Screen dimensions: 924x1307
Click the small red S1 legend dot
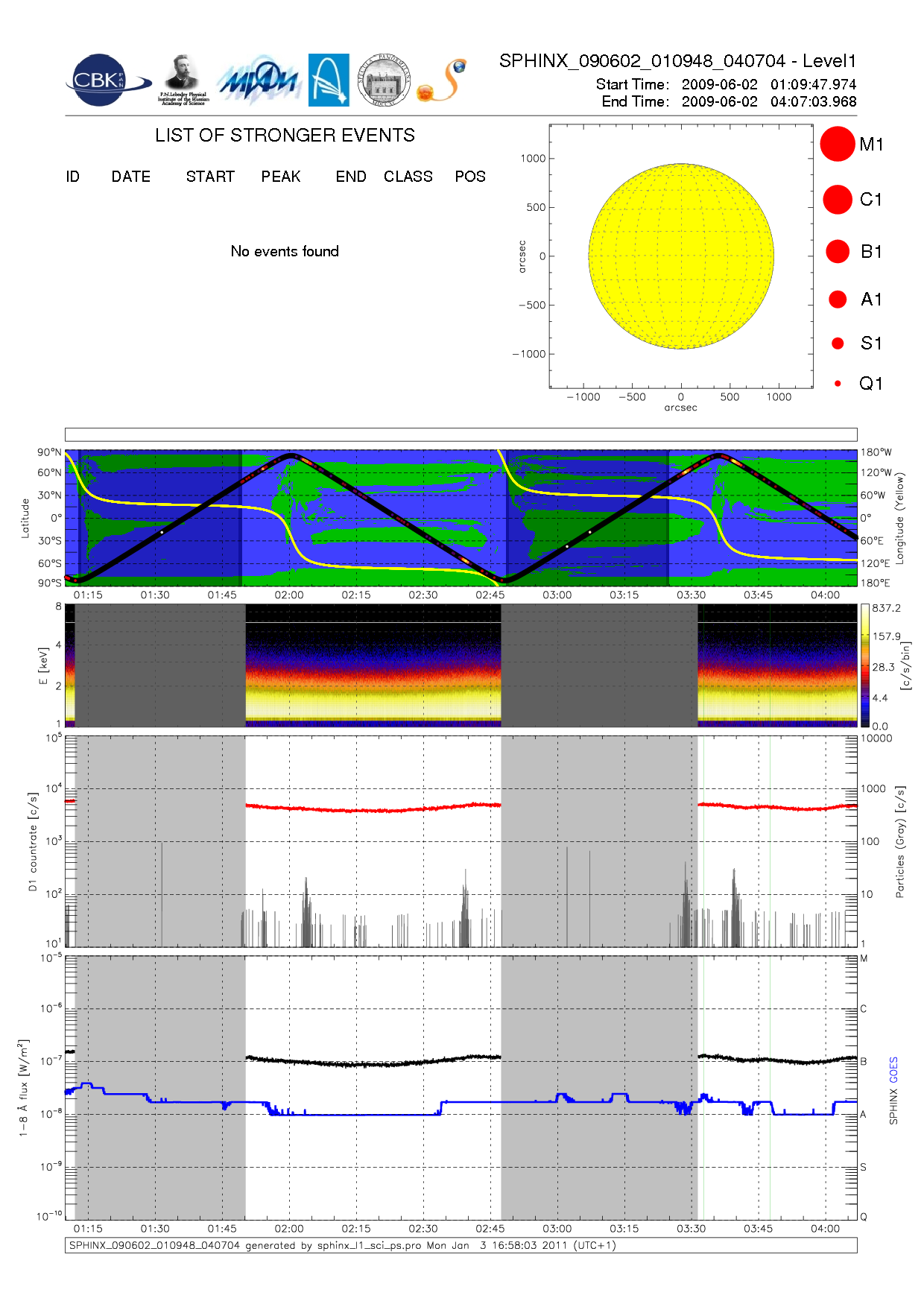(x=838, y=344)
